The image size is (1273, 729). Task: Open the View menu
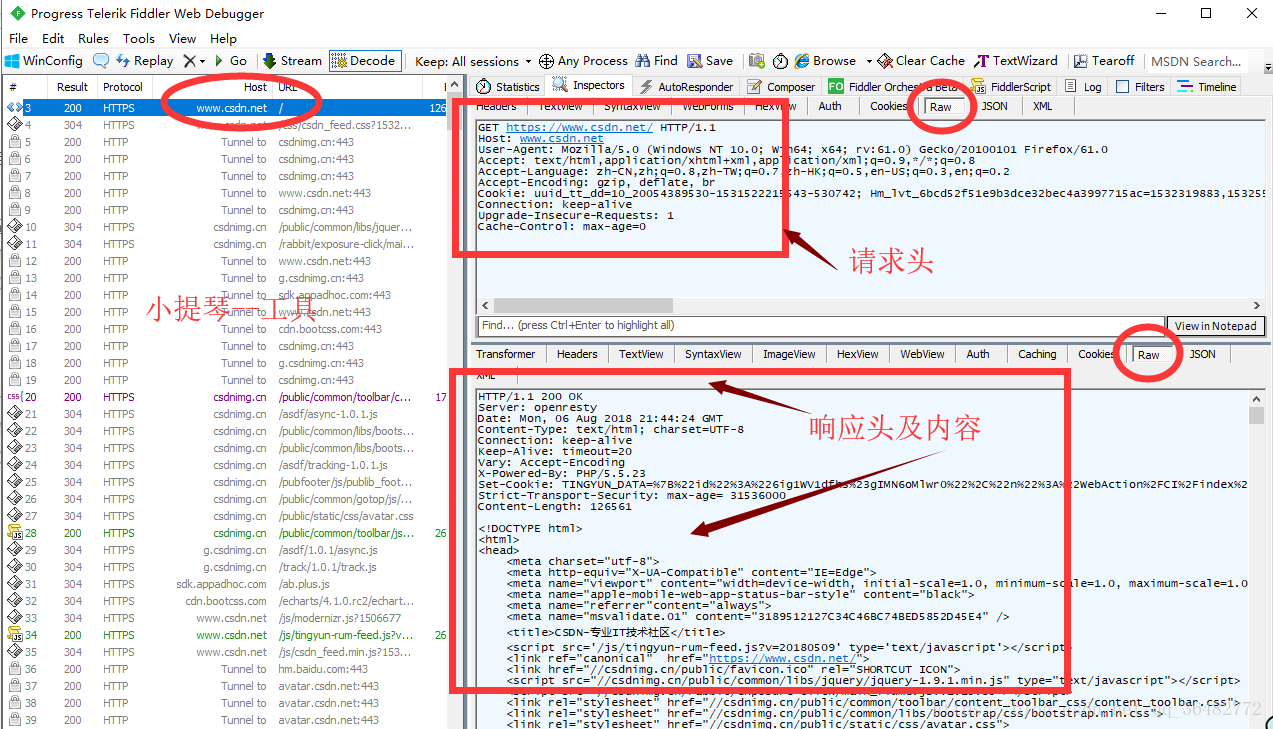(182, 38)
